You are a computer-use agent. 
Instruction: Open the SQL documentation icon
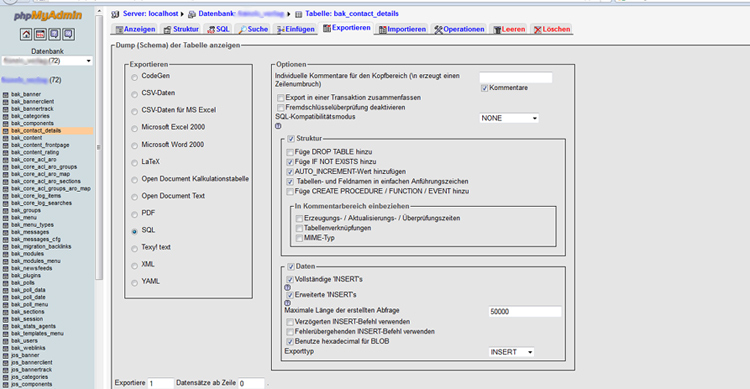[68, 34]
